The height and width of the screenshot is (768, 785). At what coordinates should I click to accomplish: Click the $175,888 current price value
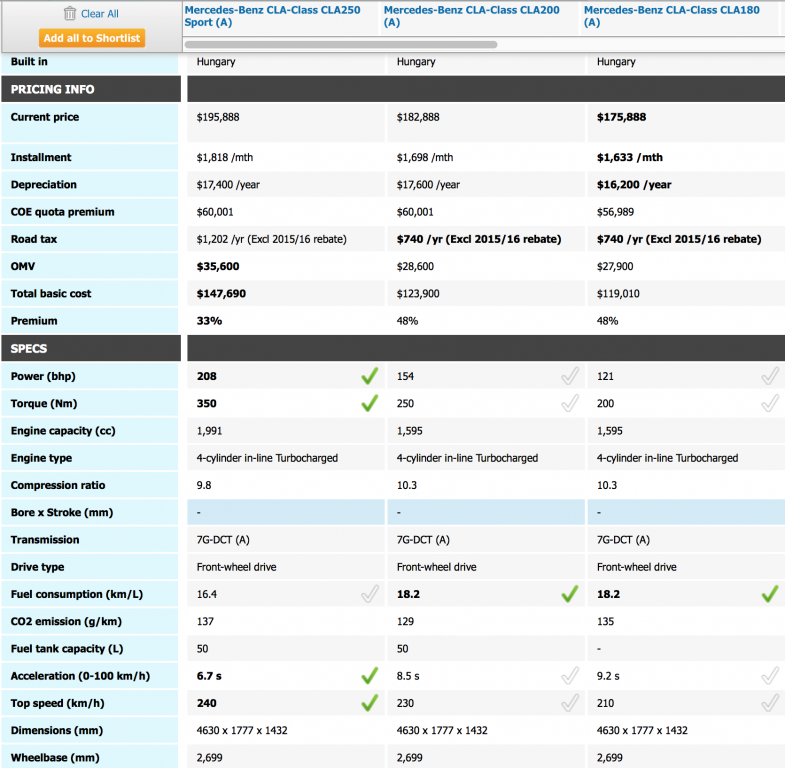pyautogui.click(x=621, y=117)
